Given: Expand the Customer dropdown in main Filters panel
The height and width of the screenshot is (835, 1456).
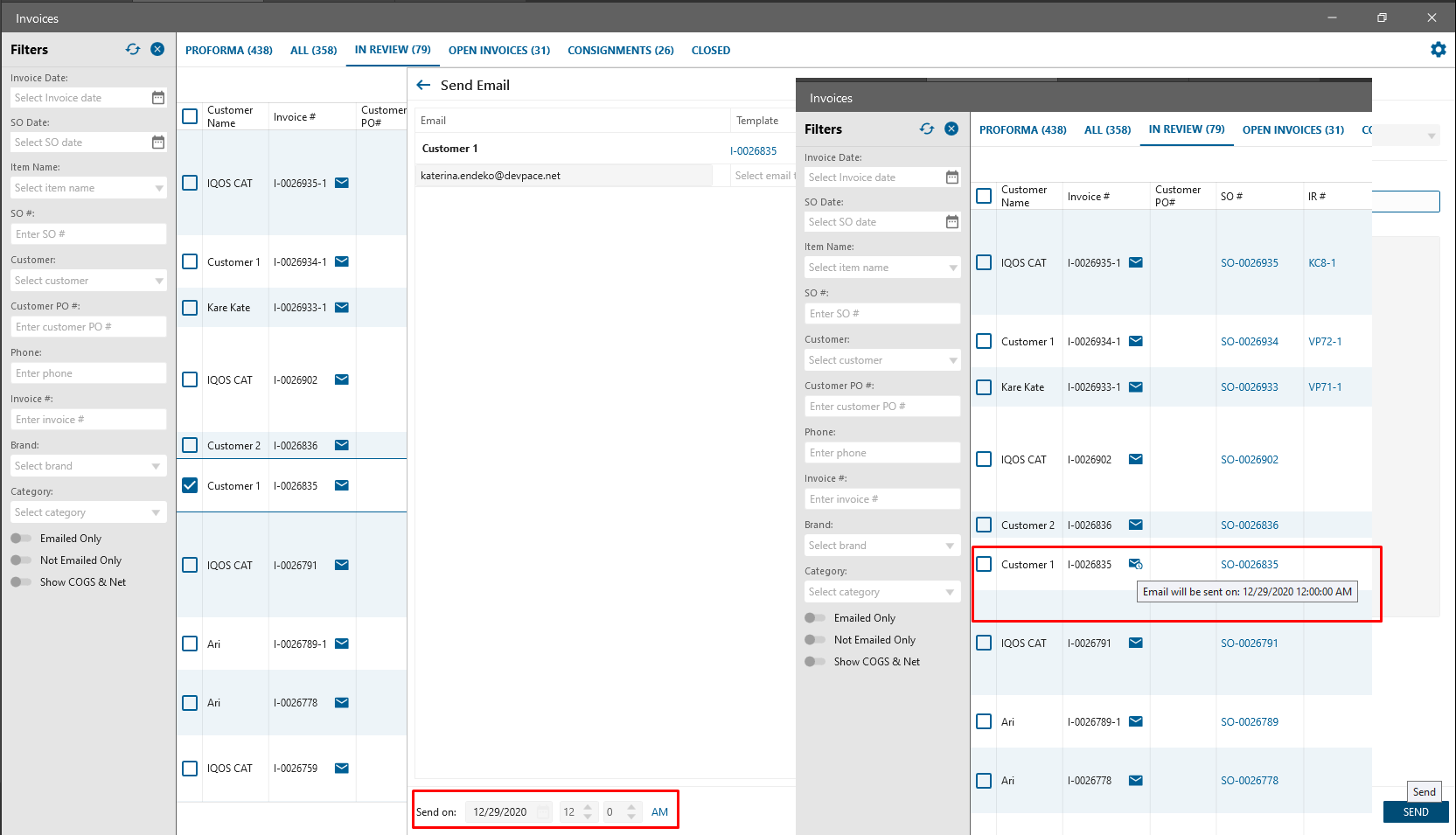Looking at the screenshot, I should 159,281.
